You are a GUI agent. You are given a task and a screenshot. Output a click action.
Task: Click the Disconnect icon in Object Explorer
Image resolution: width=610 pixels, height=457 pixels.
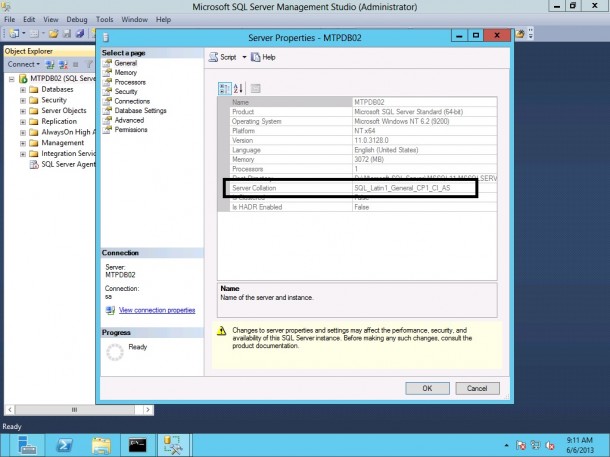pos(63,65)
